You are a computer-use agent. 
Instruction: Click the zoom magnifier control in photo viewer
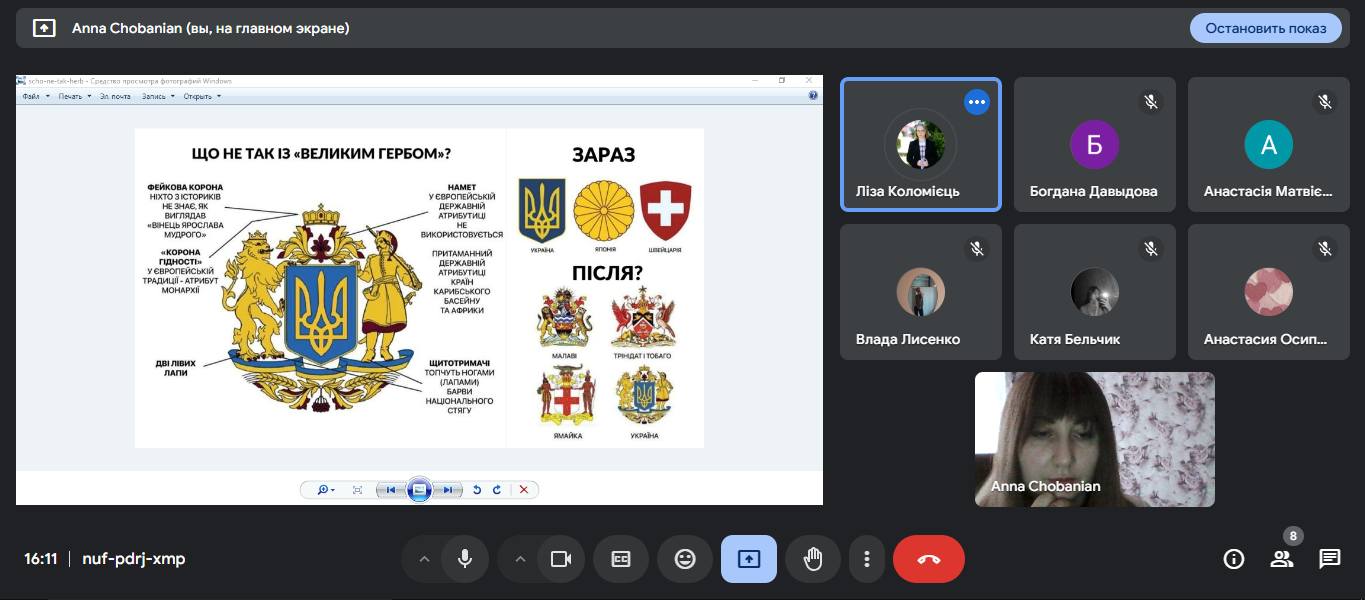(x=325, y=490)
